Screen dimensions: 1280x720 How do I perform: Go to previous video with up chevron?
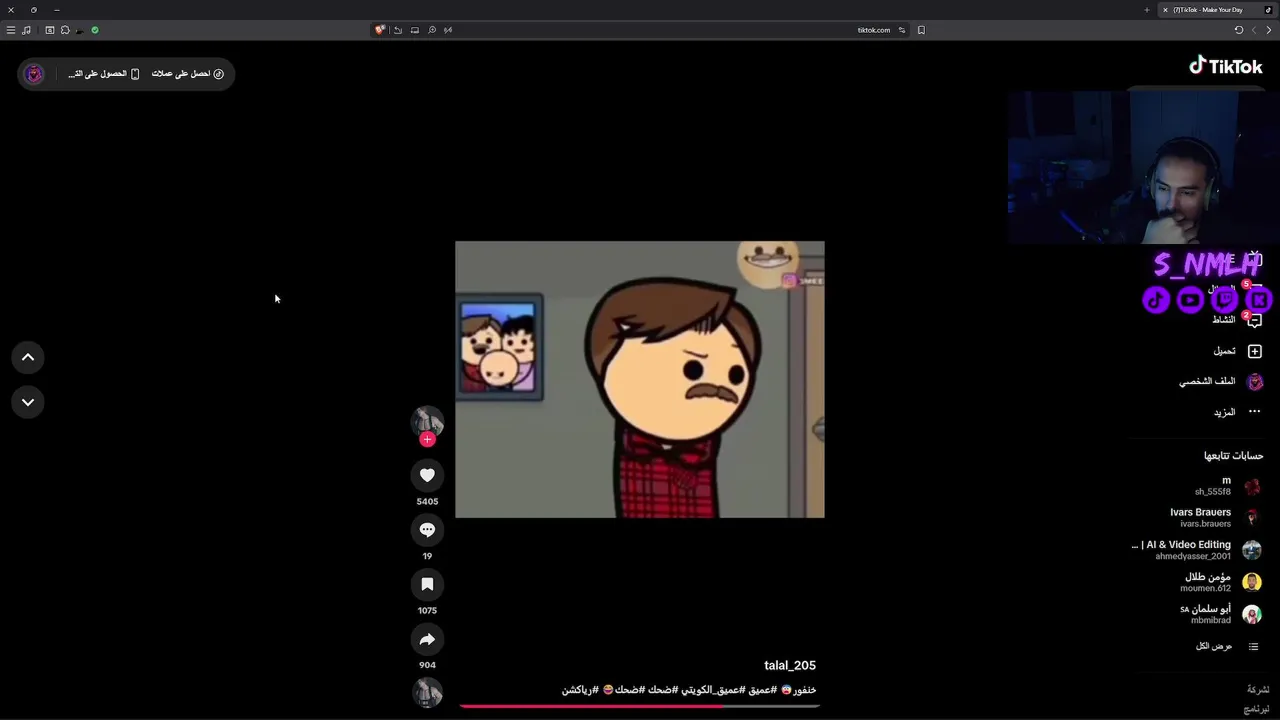28,357
